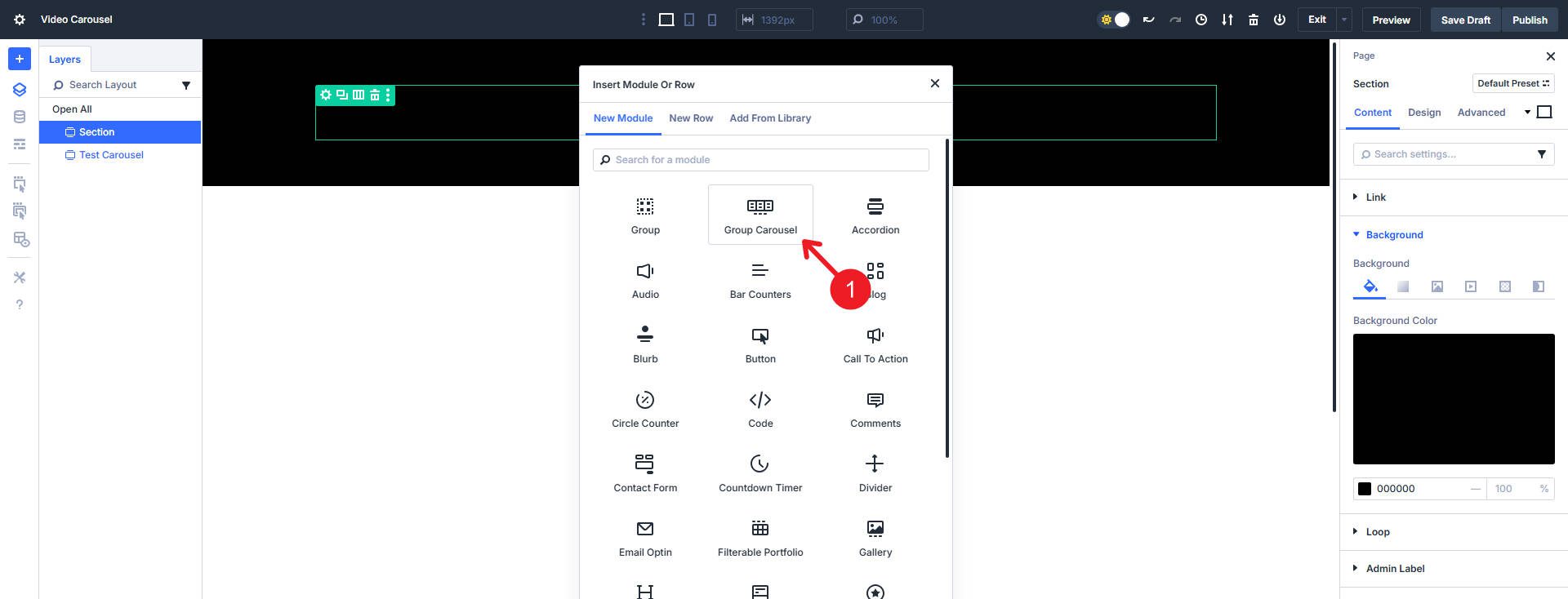The image size is (1568, 599).
Task: Add the Countdown Timer module
Action: pyautogui.click(x=759, y=473)
